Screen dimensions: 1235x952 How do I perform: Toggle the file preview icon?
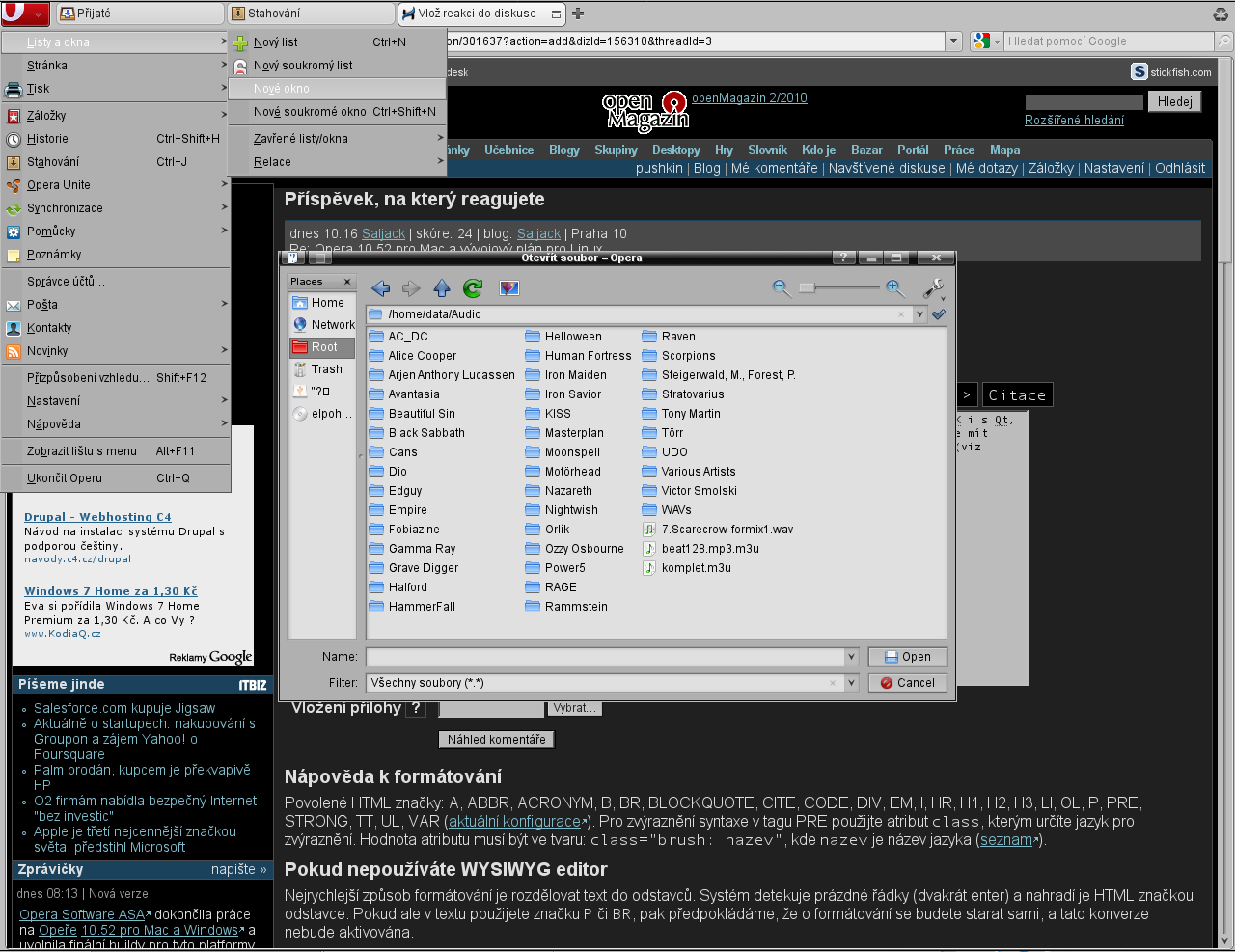(509, 288)
